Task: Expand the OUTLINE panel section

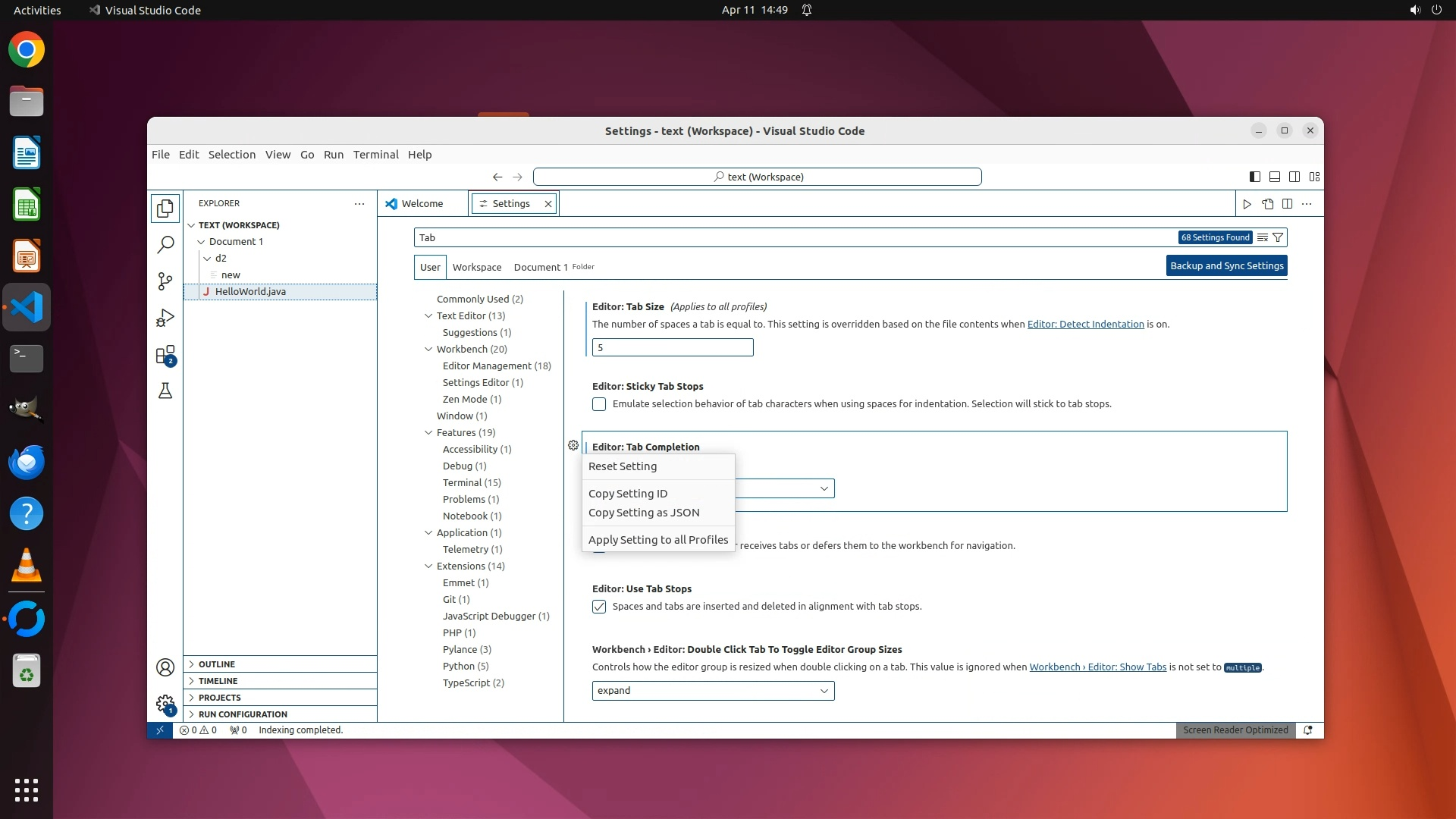Action: tap(217, 664)
